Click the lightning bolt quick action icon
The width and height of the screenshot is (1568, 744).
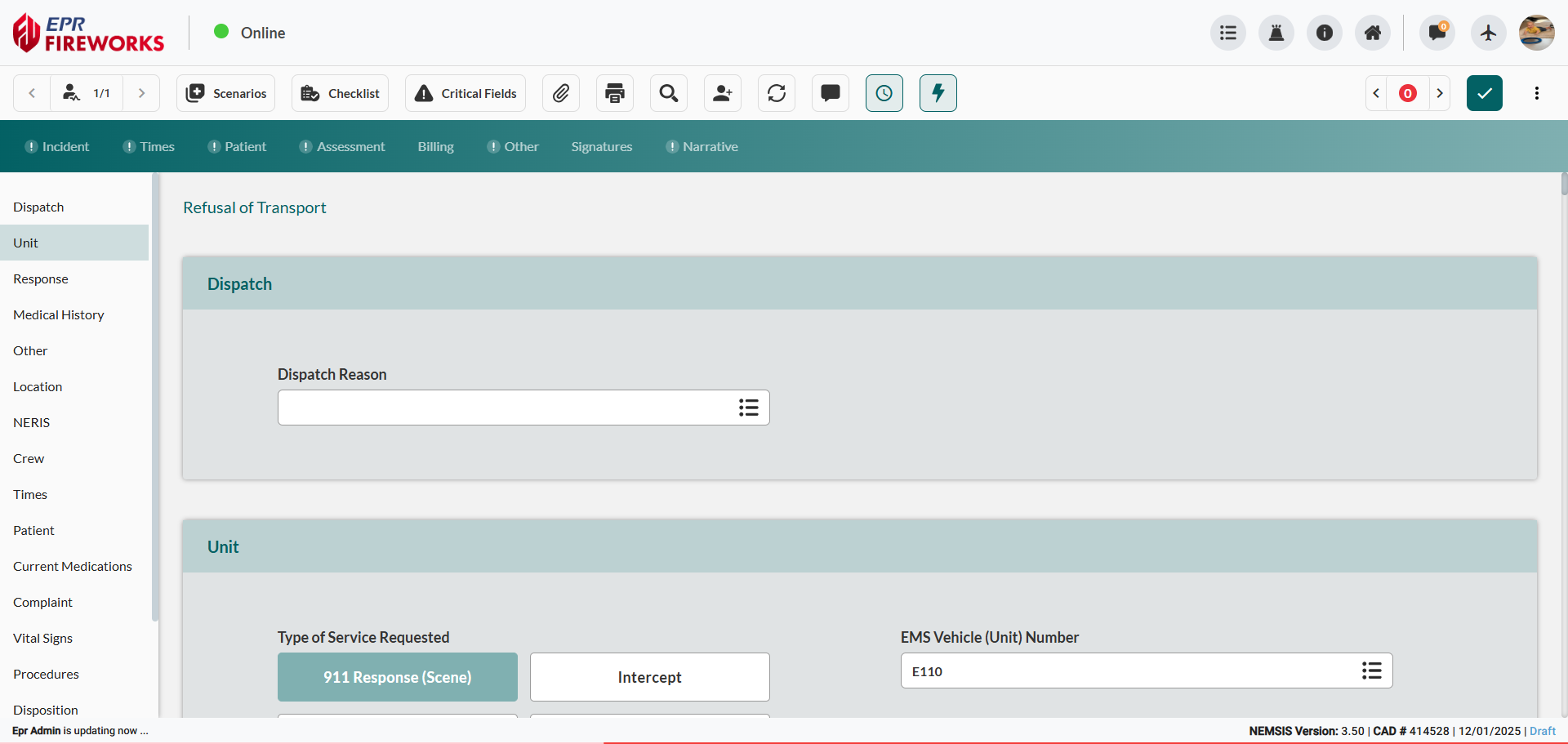coord(938,93)
